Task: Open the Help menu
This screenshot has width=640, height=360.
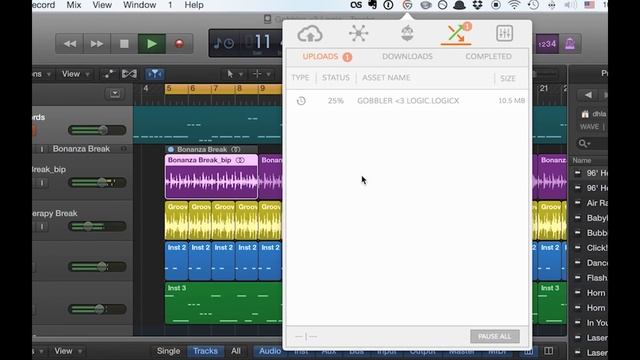Action: [x=194, y=5]
